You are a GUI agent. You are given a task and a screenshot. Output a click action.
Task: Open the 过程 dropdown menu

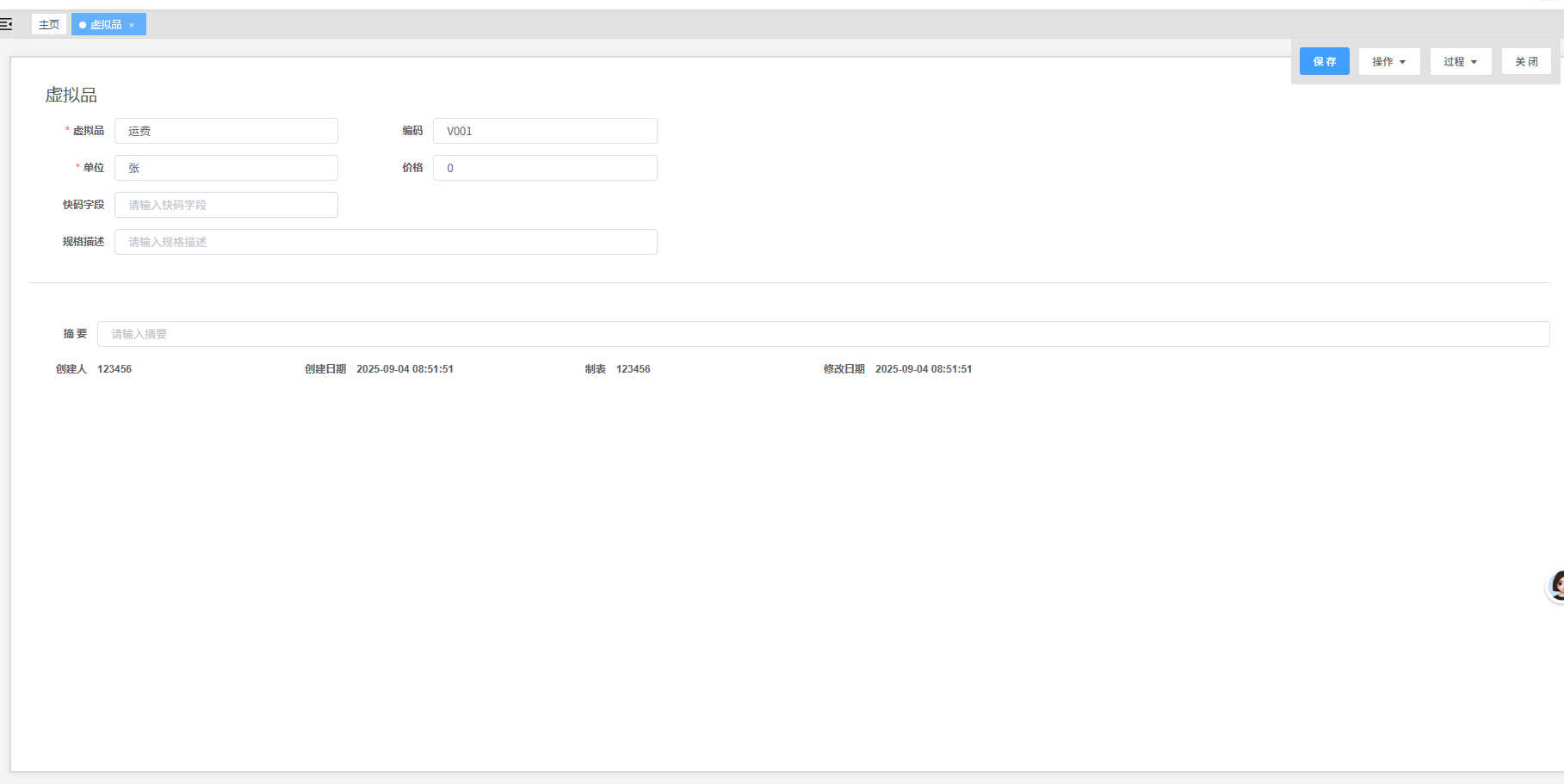1460,62
